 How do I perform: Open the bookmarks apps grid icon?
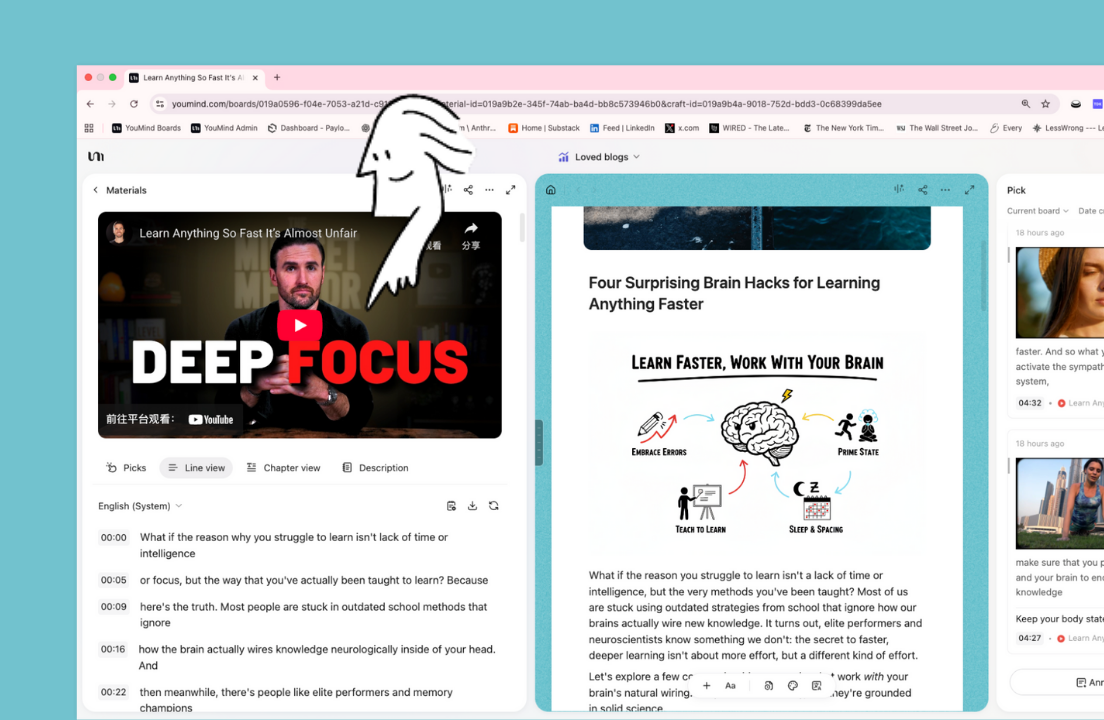[89, 128]
